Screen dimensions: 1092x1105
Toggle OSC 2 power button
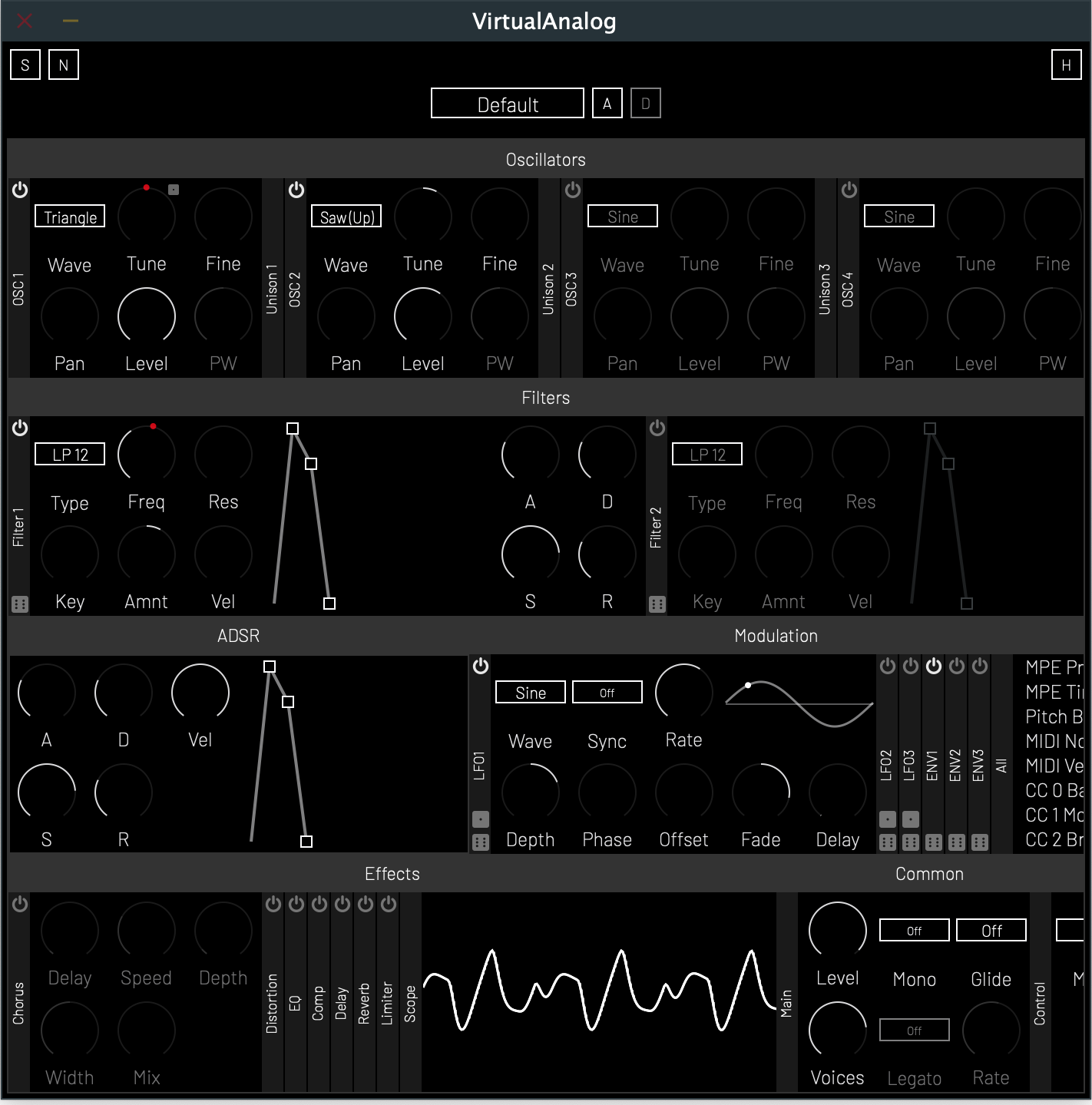point(296,190)
